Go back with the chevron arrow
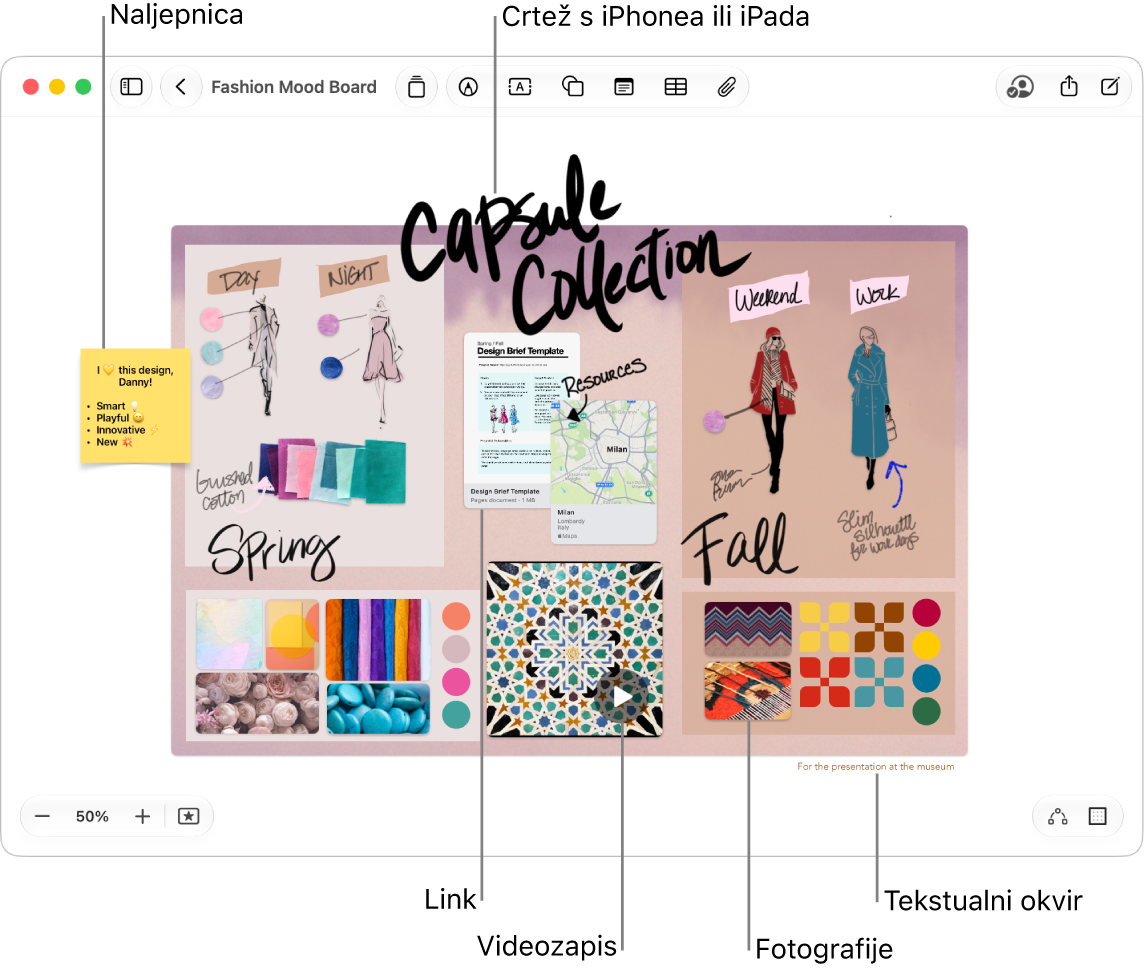 (x=181, y=87)
